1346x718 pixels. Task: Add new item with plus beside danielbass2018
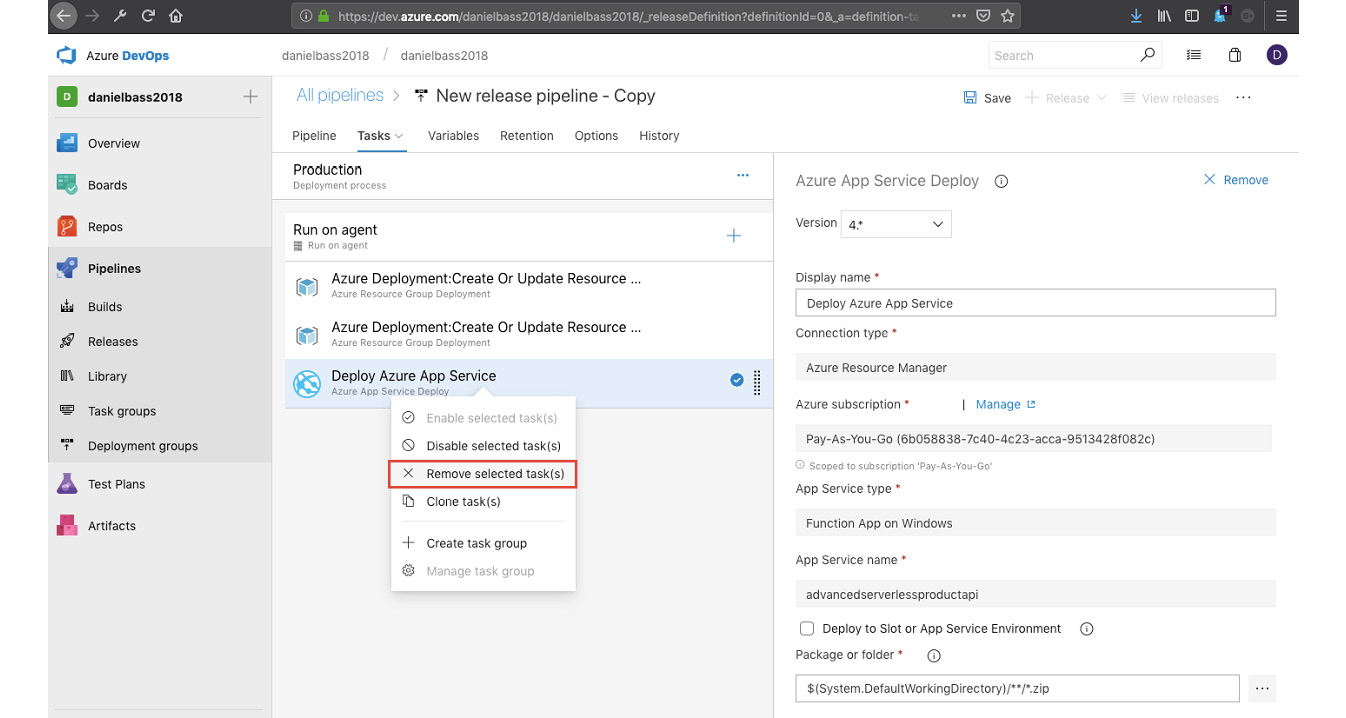point(250,97)
